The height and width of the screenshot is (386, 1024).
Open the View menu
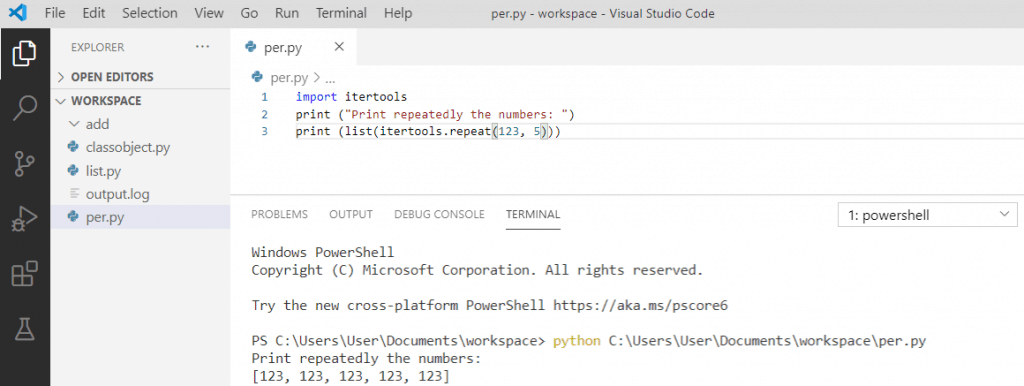[x=208, y=13]
